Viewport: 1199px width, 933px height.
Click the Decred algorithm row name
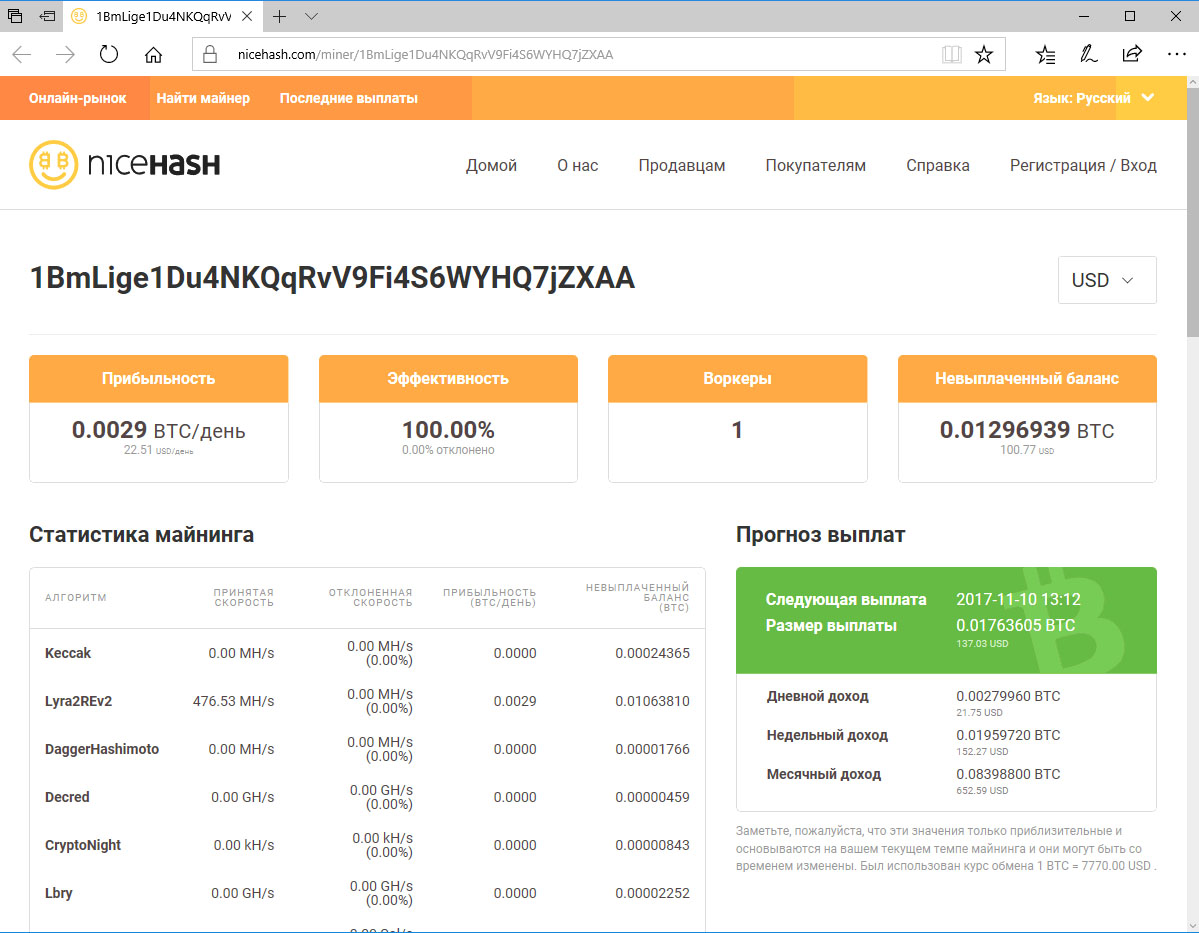click(67, 797)
